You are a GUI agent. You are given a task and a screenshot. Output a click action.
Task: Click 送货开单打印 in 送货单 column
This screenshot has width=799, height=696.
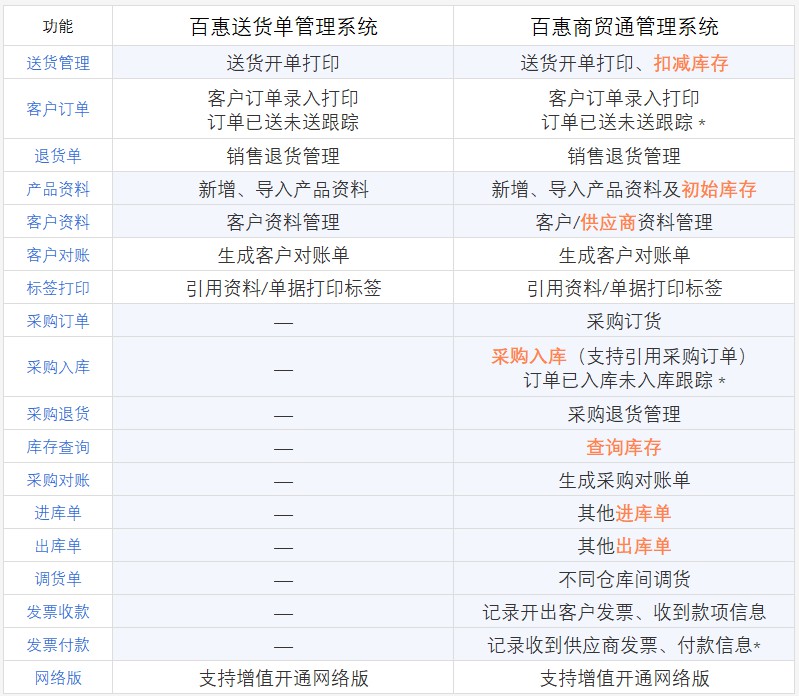(x=283, y=63)
